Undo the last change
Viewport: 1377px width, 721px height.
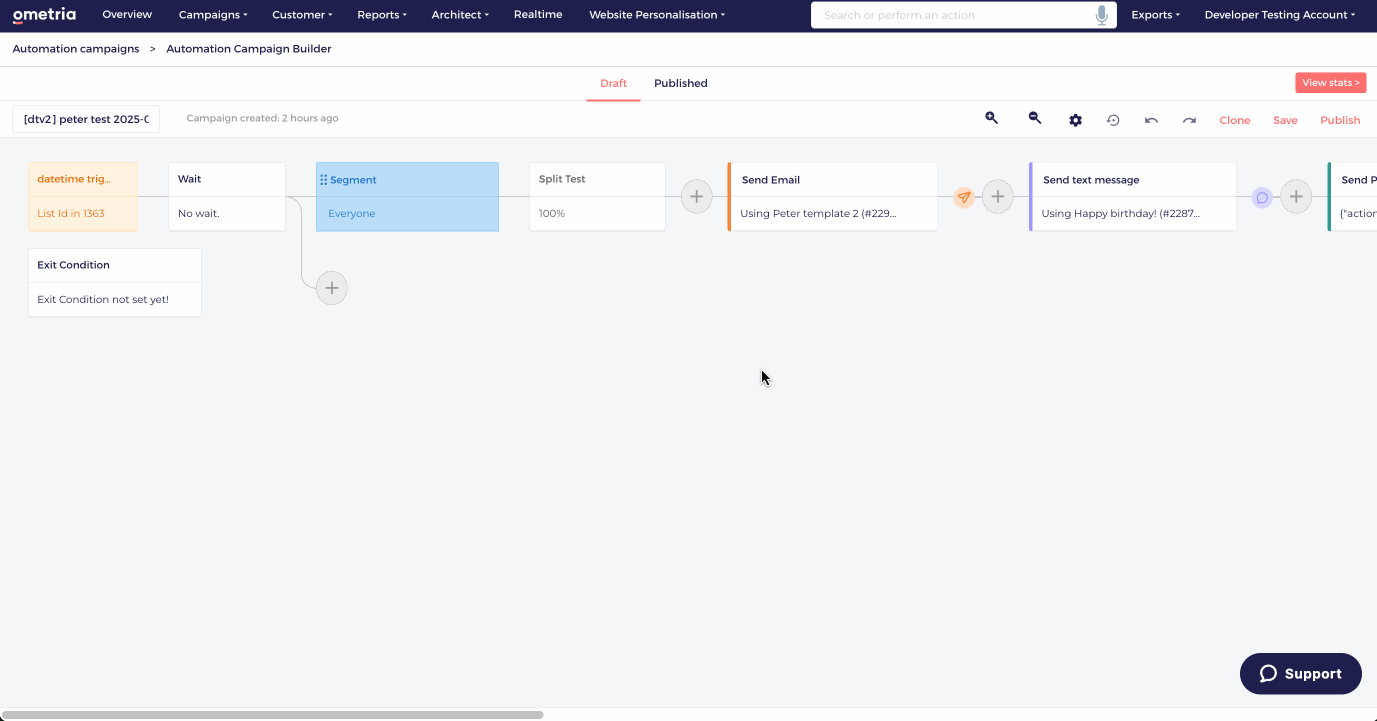coord(1151,120)
